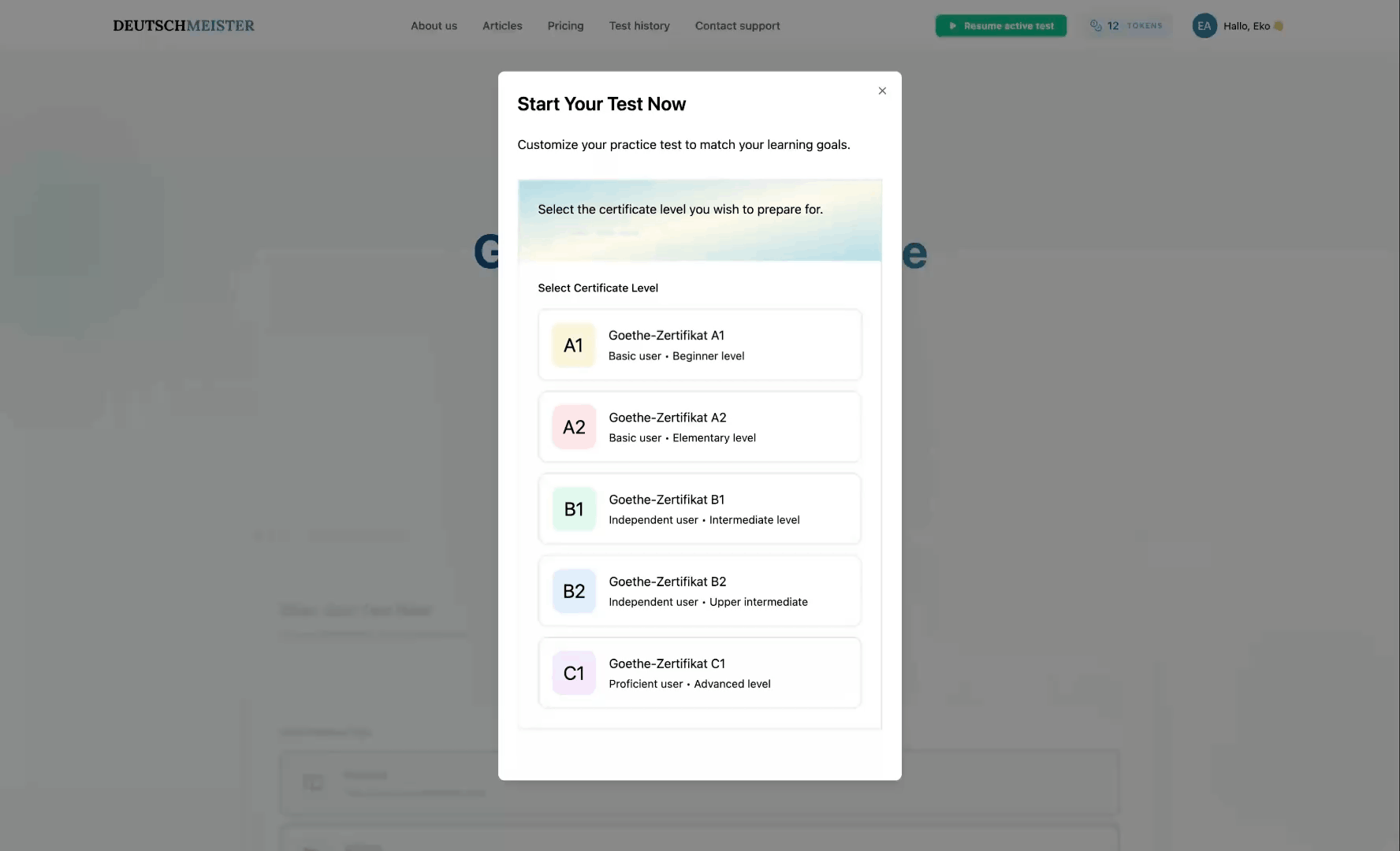
Task: Click the DeutschMeister logo
Action: (184, 26)
